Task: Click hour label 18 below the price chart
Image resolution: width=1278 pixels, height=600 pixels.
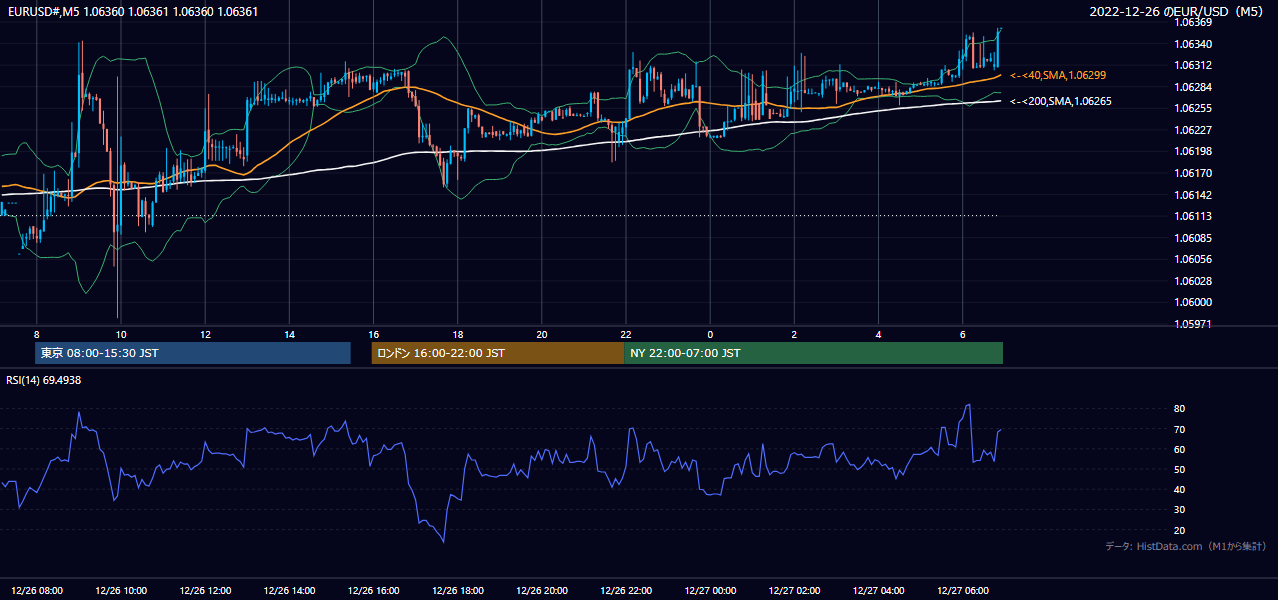Action: [458, 334]
